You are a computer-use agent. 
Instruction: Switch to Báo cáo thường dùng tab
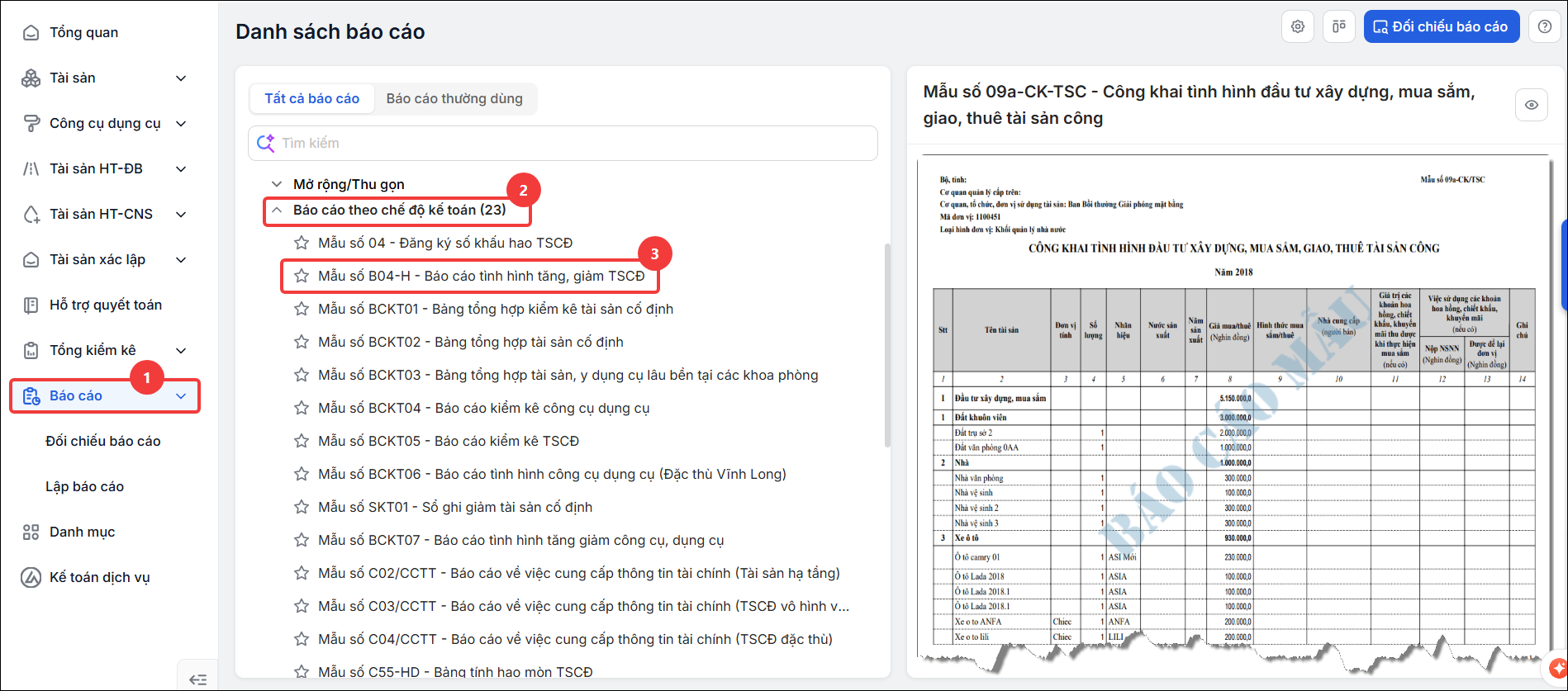click(454, 98)
